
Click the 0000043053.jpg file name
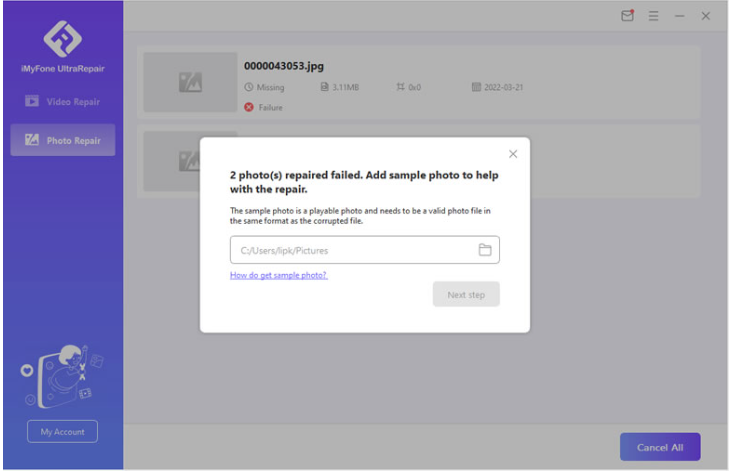(x=284, y=66)
